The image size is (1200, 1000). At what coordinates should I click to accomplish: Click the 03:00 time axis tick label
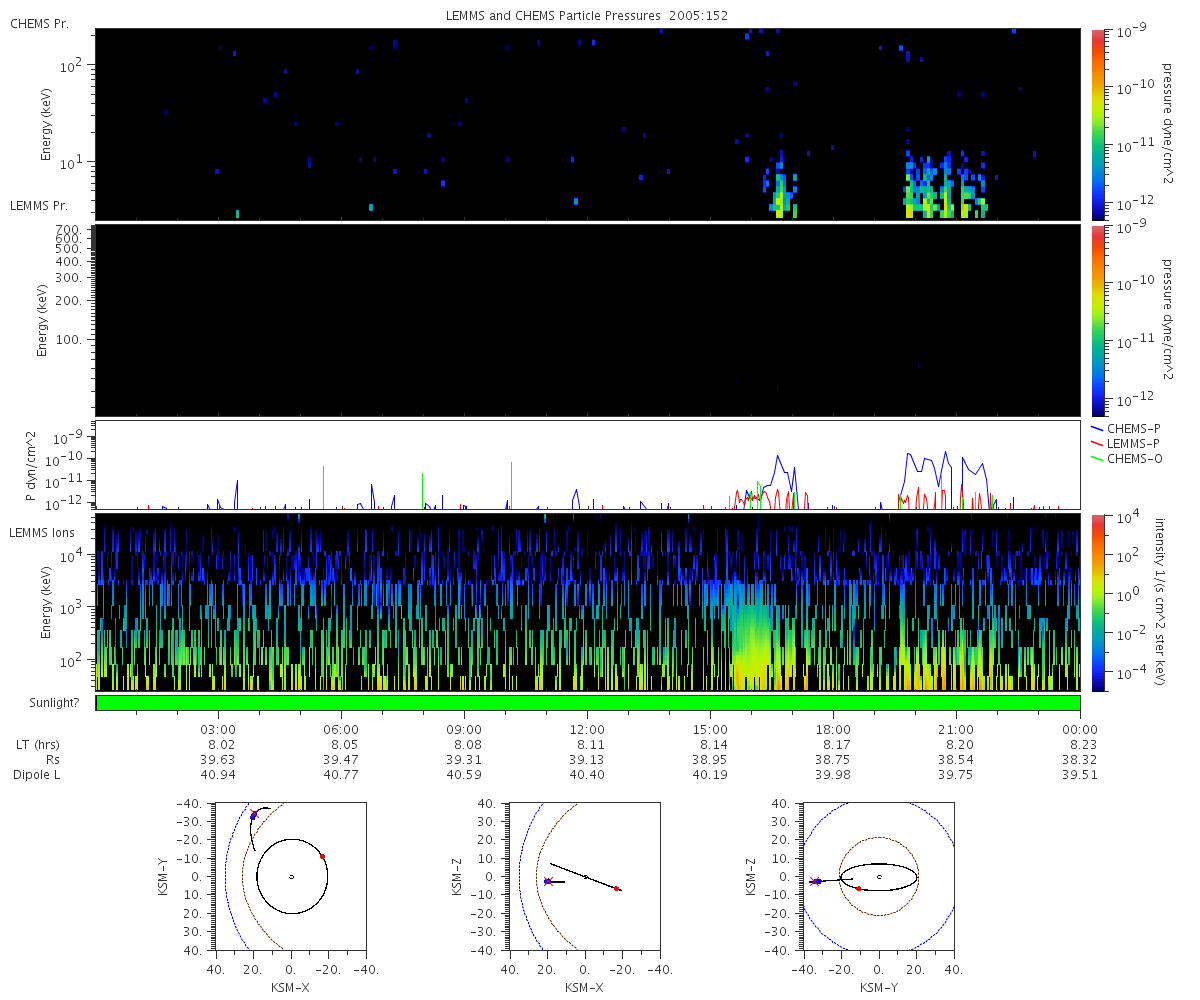click(218, 730)
